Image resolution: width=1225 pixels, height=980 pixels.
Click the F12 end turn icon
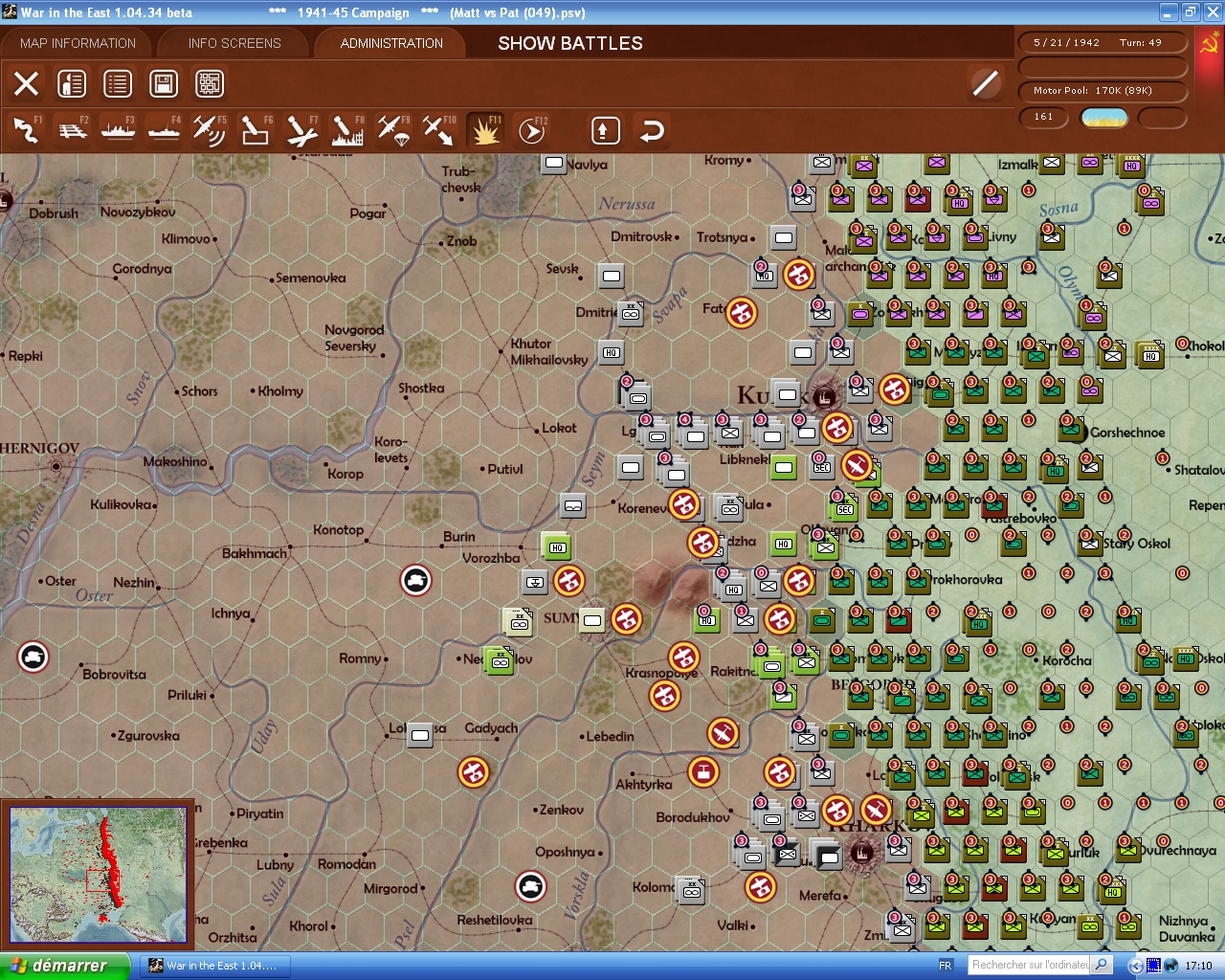[x=531, y=130]
